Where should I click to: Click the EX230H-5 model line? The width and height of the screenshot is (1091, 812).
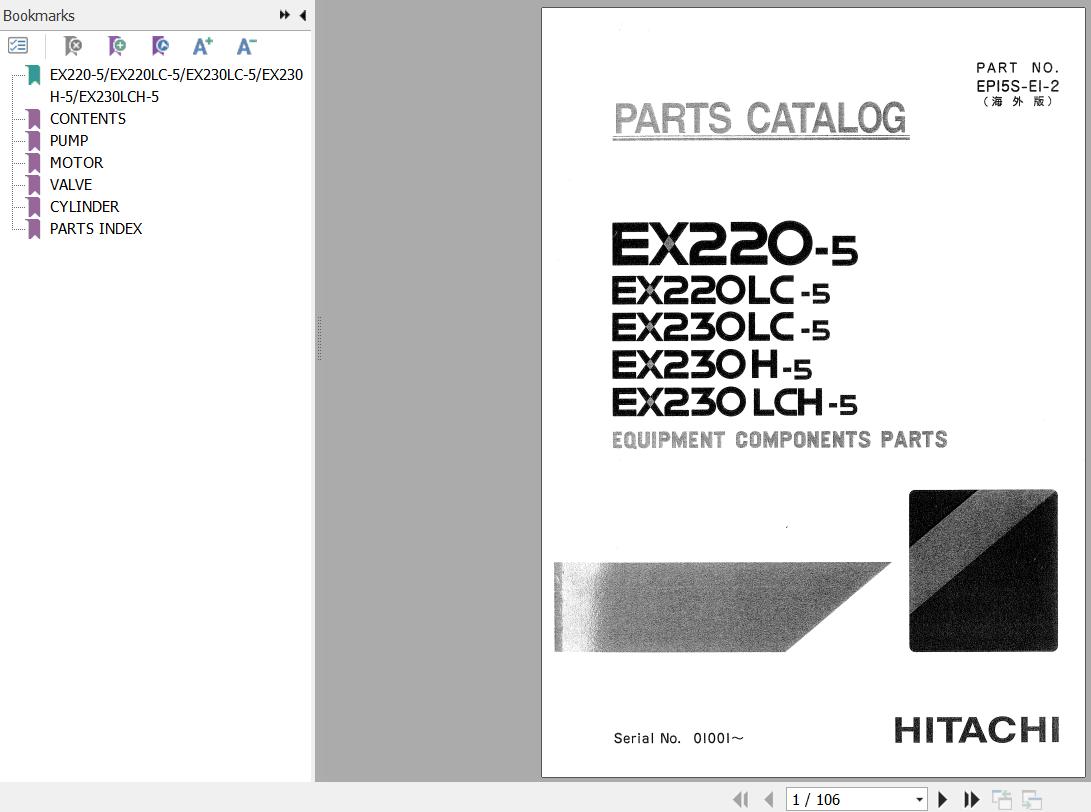(x=712, y=365)
